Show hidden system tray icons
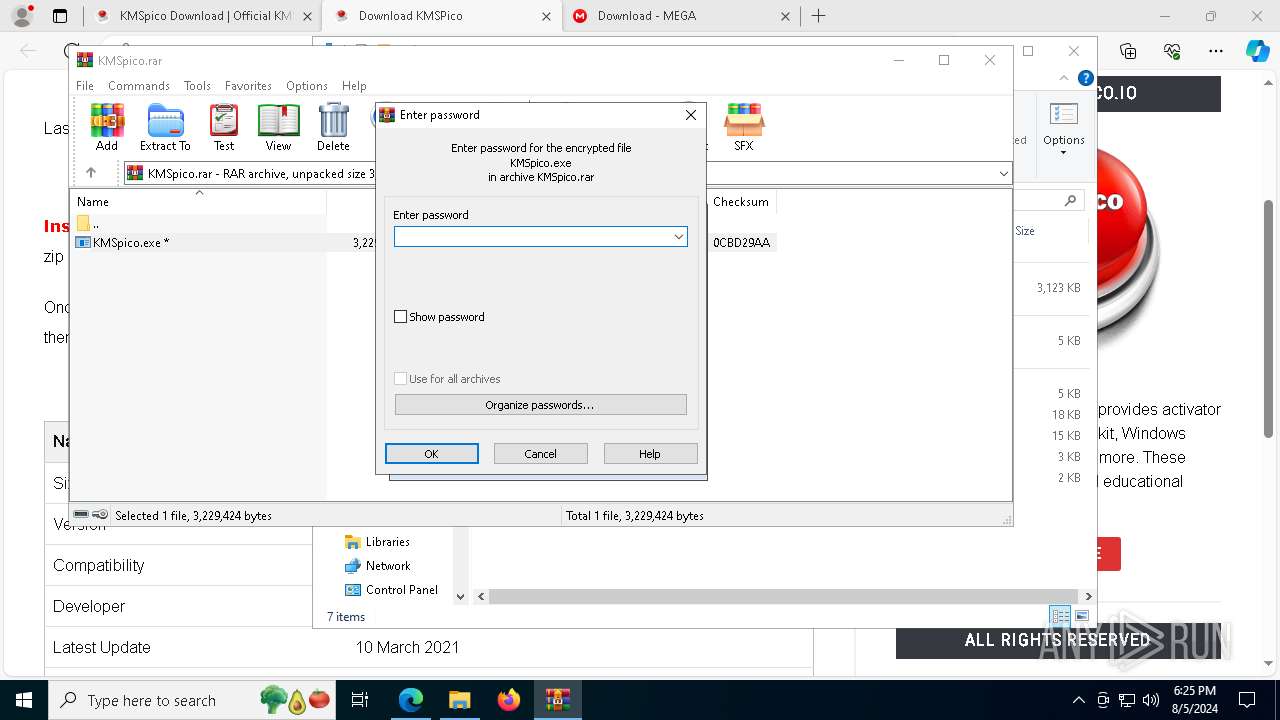This screenshot has height=720, width=1280. pyautogui.click(x=1078, y=700)
